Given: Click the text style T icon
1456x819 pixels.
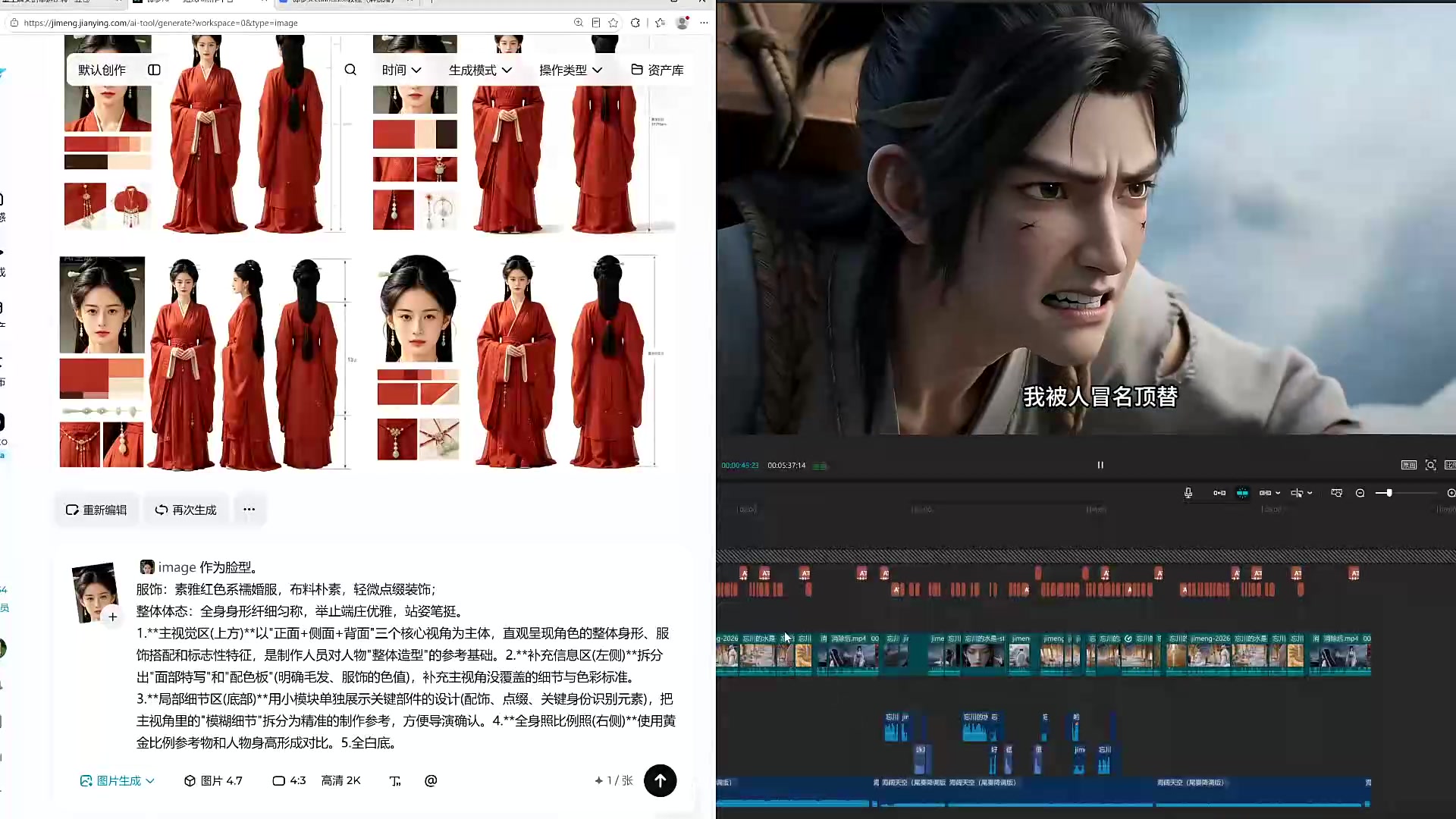Looking at the screenshot, I should pyautogui.click(x=394, y=780).
